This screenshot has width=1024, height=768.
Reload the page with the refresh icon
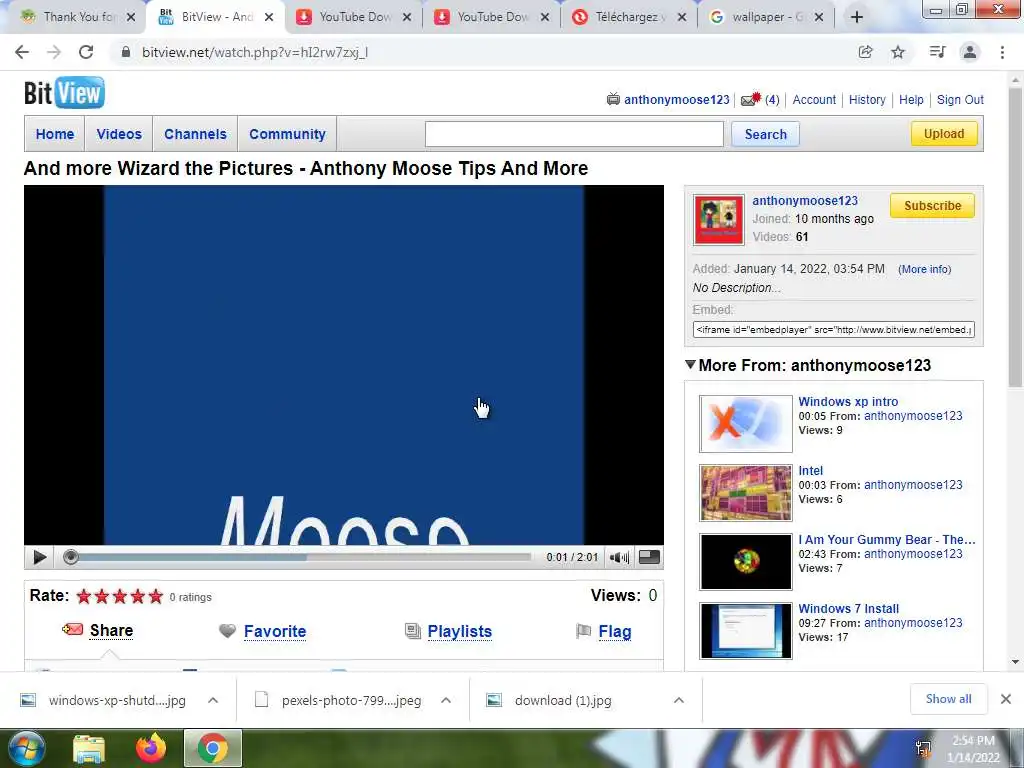(86, 52)
